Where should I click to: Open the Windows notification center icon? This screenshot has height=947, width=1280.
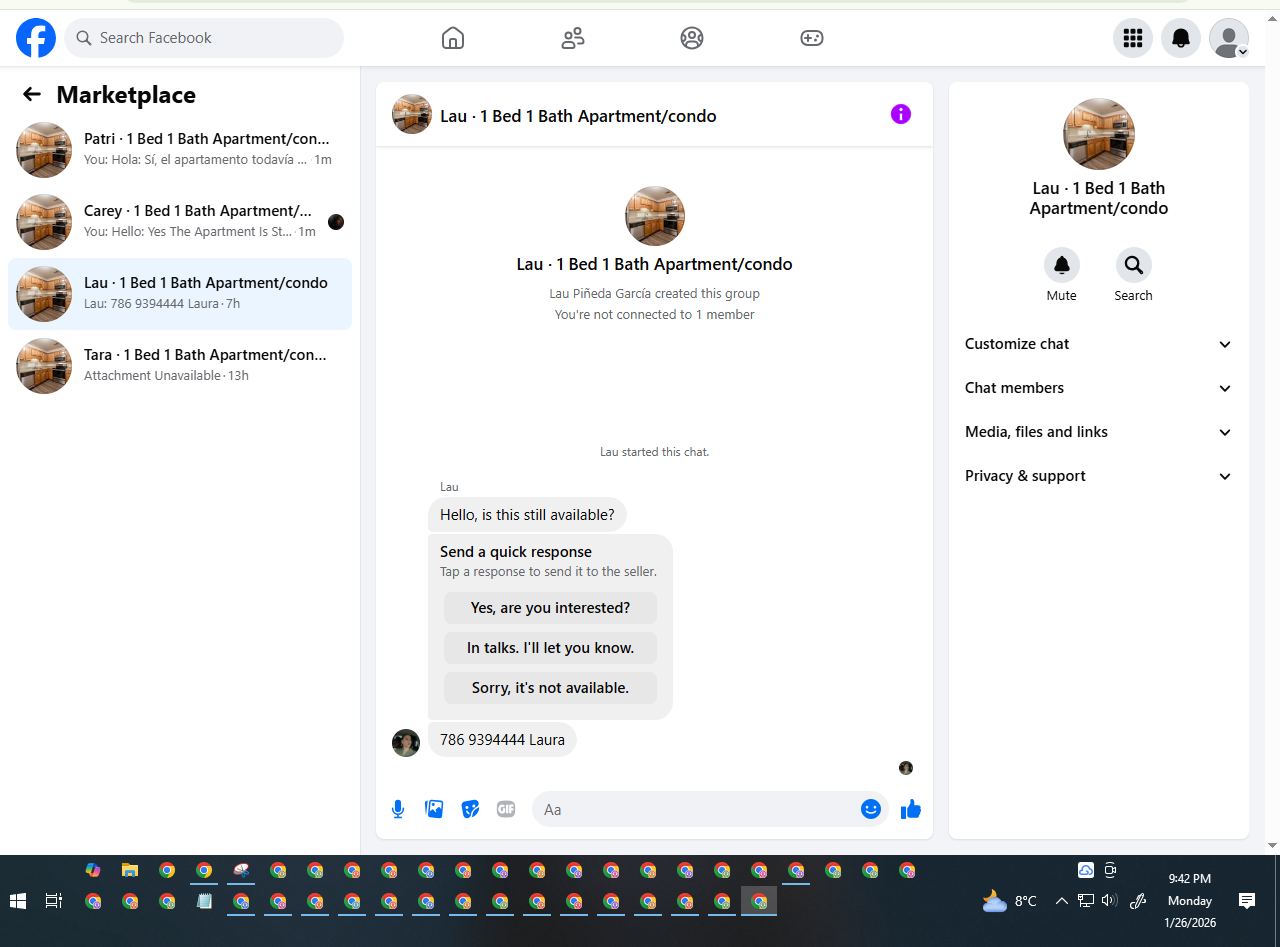point(1247,901)
